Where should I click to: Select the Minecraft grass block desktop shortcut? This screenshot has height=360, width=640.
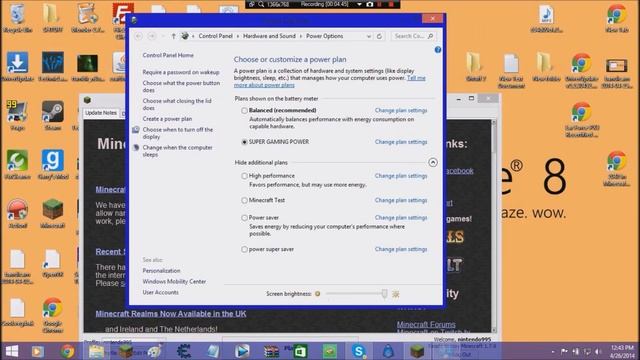pos(53,213)
